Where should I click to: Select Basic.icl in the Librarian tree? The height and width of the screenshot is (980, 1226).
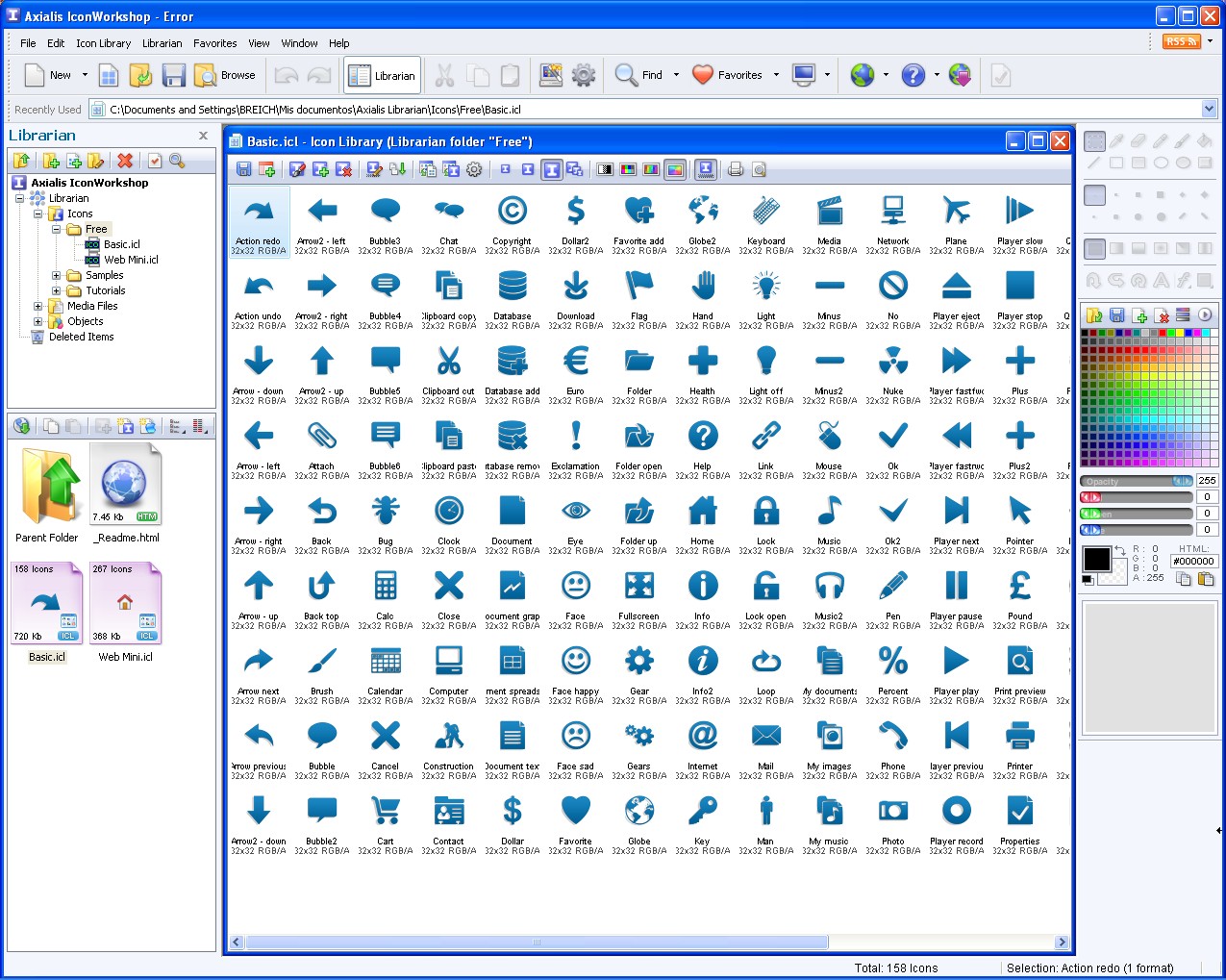pyautogui.click(x=122, y=244)
